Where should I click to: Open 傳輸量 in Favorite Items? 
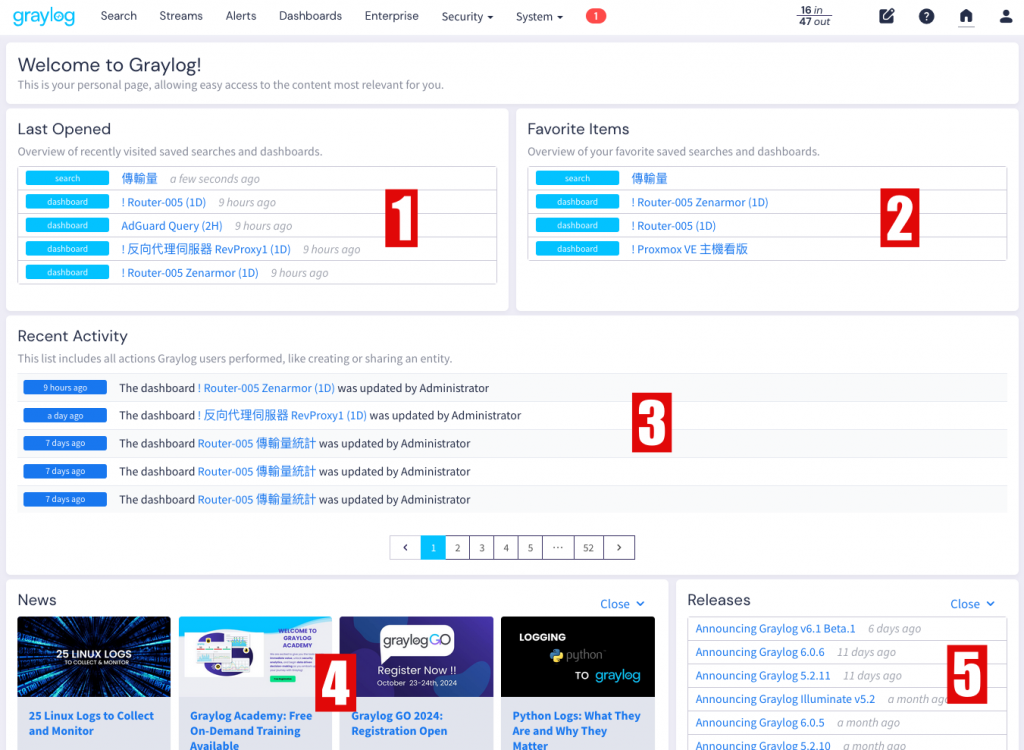[649, 178]
